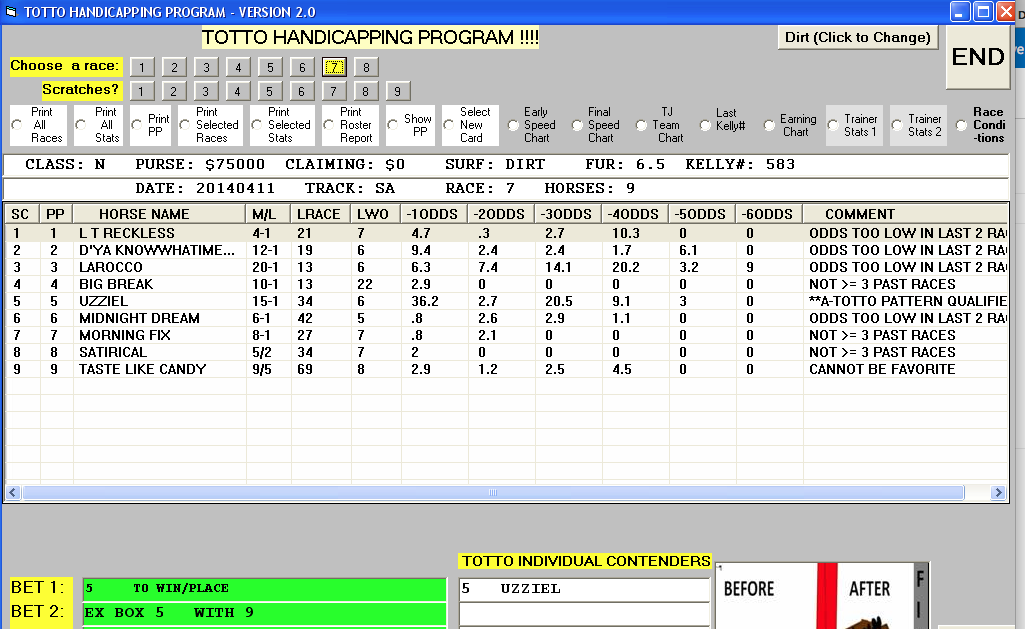Viewport: 1025px width, 629px height.
Task: Select the MIDNIGHT DREAM horse row
Action: 507,318
